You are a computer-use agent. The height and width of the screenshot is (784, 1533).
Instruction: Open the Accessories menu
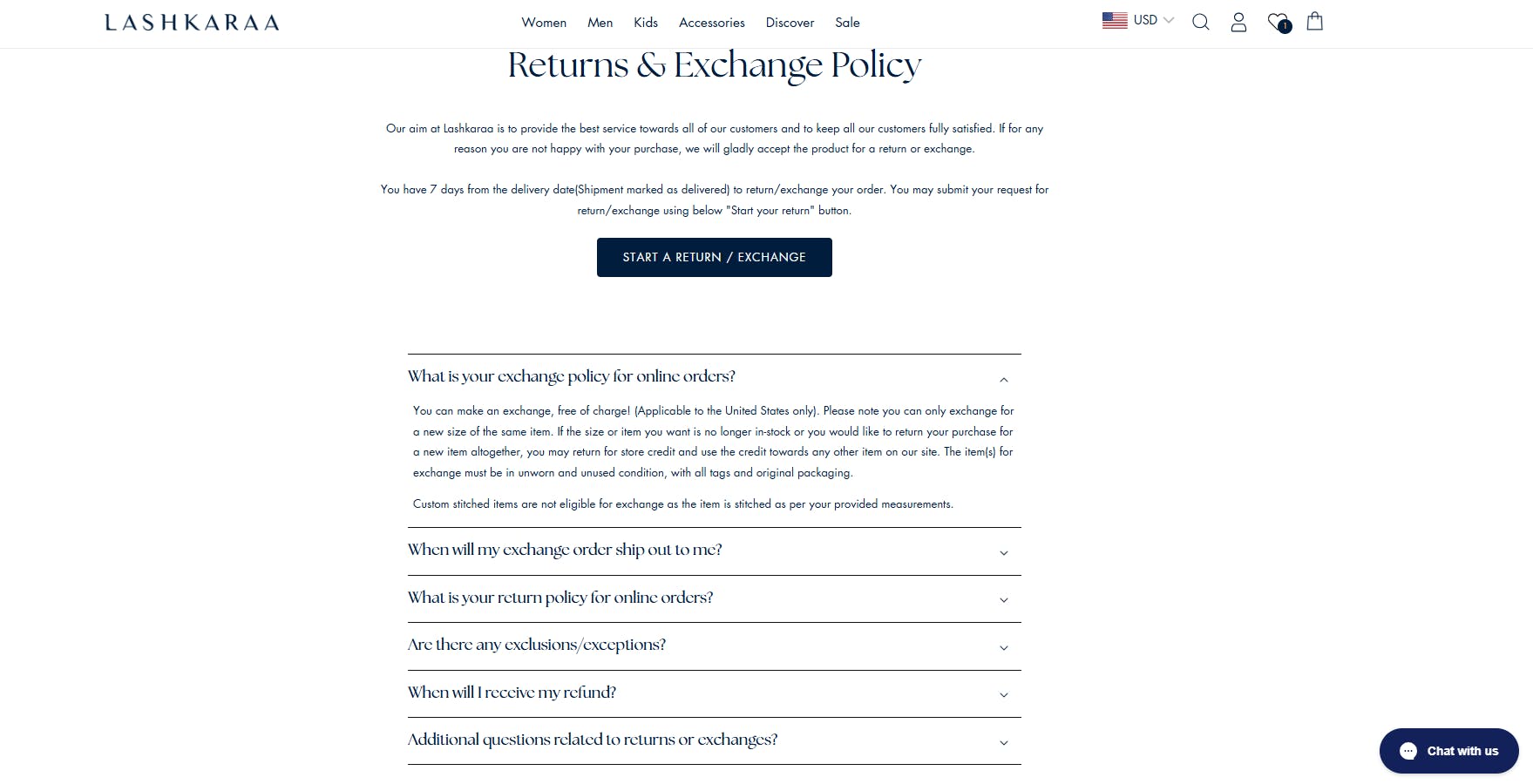pos(711,23)
